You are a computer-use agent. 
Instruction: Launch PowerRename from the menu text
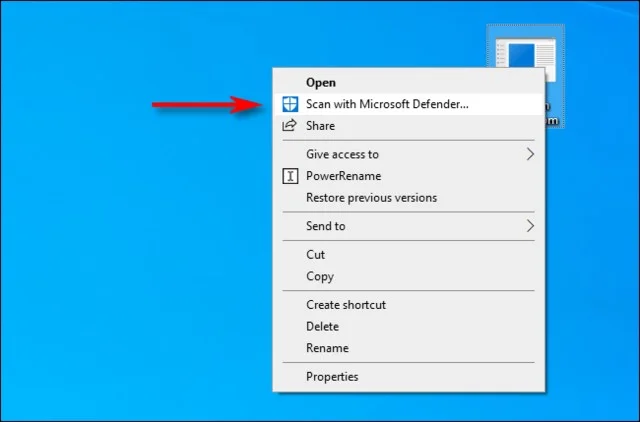tap(343, 176)
